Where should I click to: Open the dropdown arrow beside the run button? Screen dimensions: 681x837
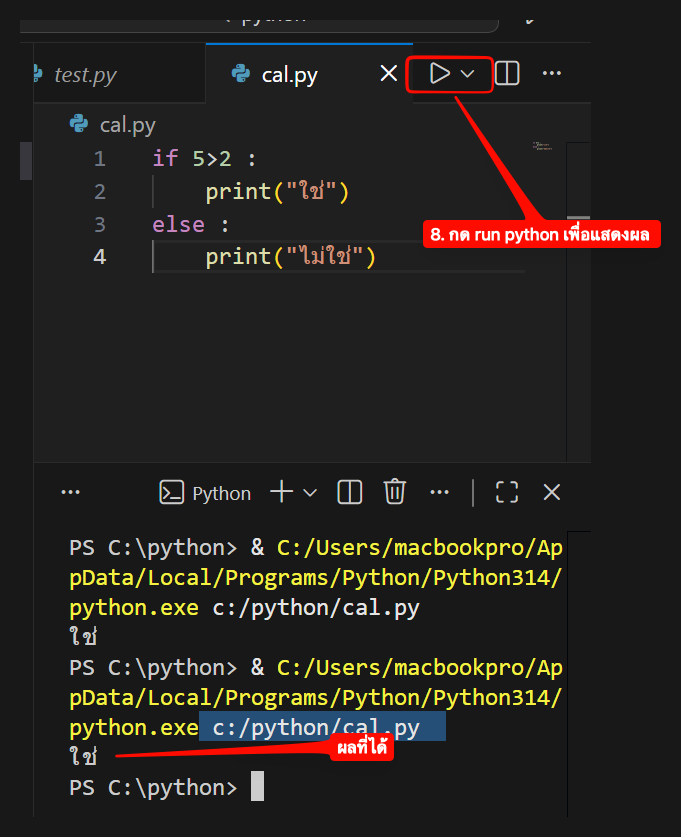[x=467, y=74]
